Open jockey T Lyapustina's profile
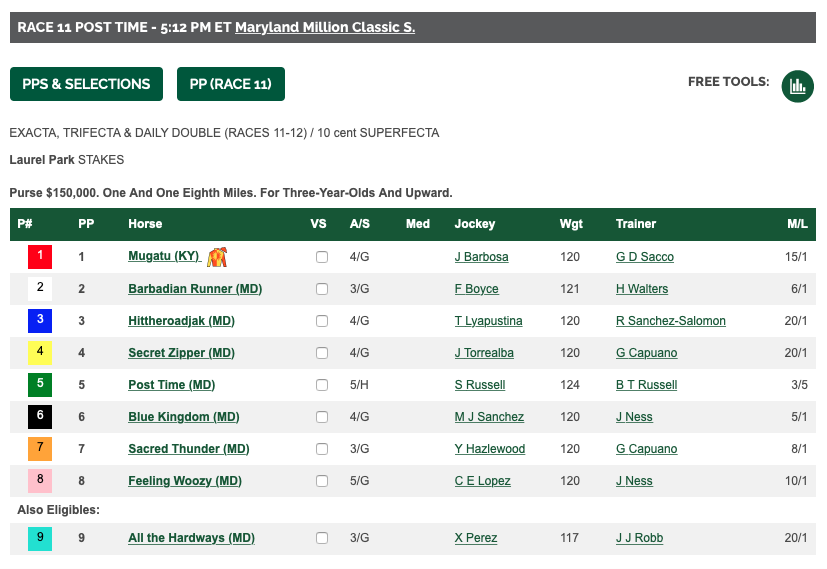The image size is (827, 569). tap(488, 321)
